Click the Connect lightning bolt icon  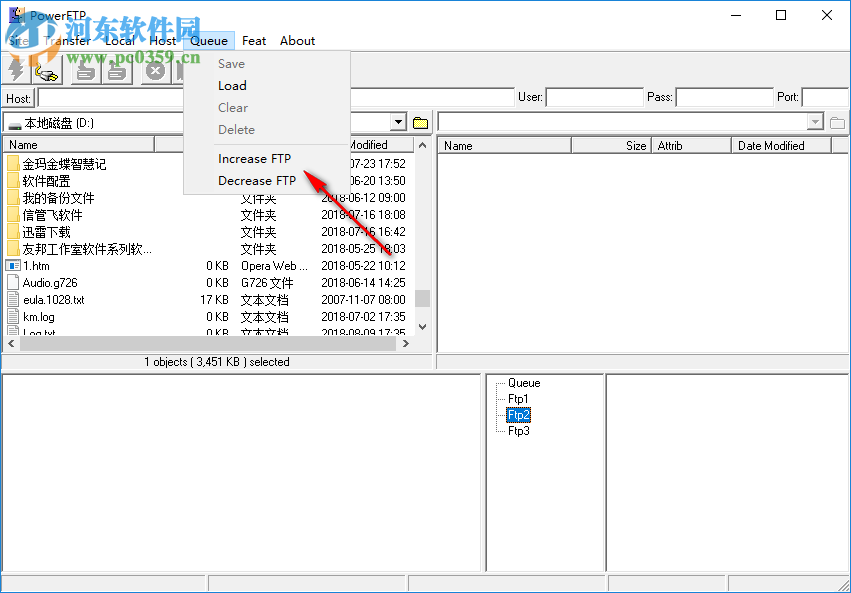(17, 71)
